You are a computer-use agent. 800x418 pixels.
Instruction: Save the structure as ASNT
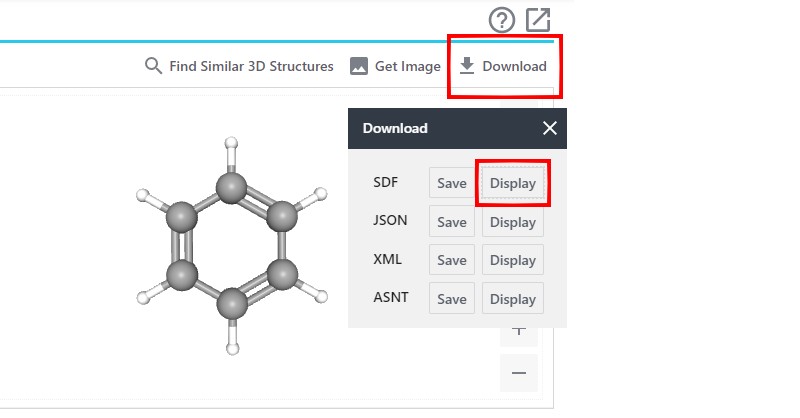[452, 299]
